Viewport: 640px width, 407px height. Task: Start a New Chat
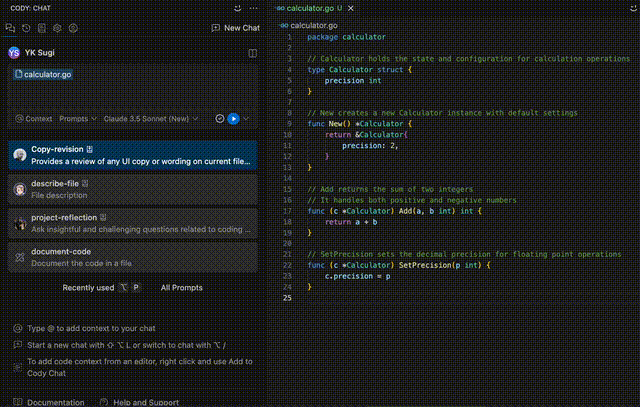(236, 28)
